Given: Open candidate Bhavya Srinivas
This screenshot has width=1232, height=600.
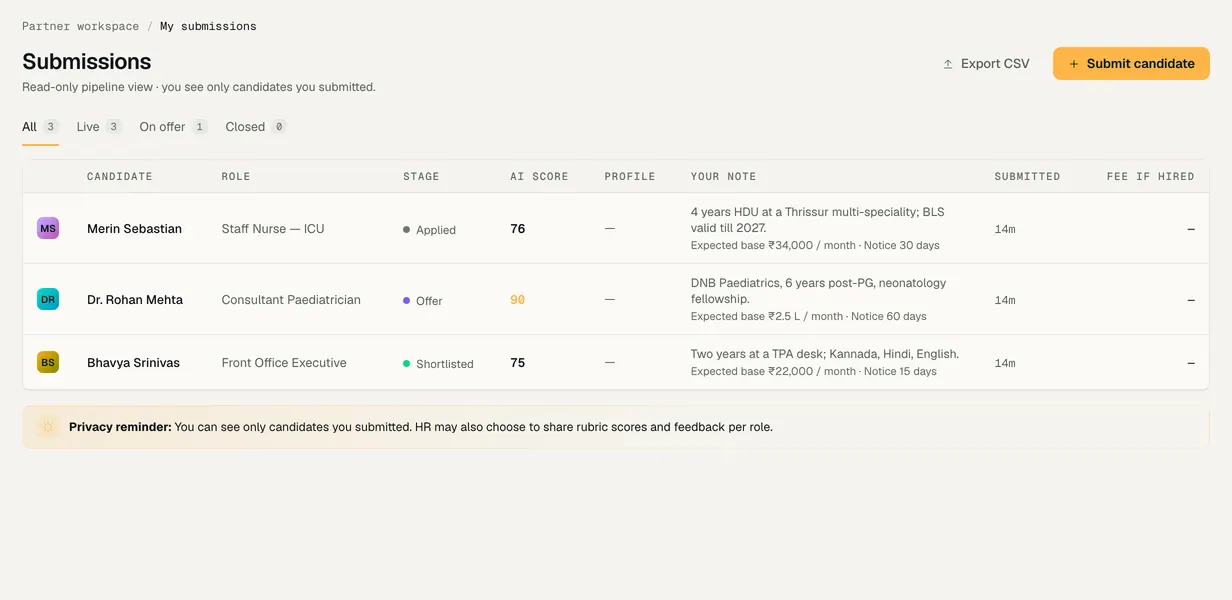Looking at the screenshot, I should point(133,363).
